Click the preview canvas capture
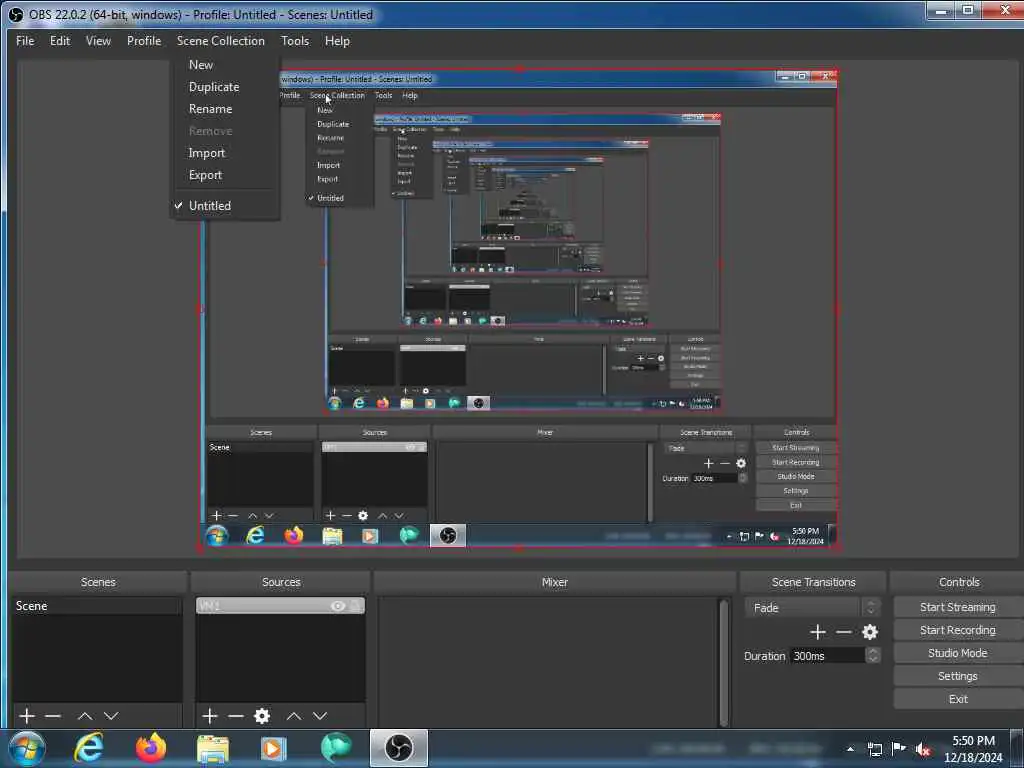This screenshot has height=768, width=1024. pyautogui.click(x=519, y=308)
